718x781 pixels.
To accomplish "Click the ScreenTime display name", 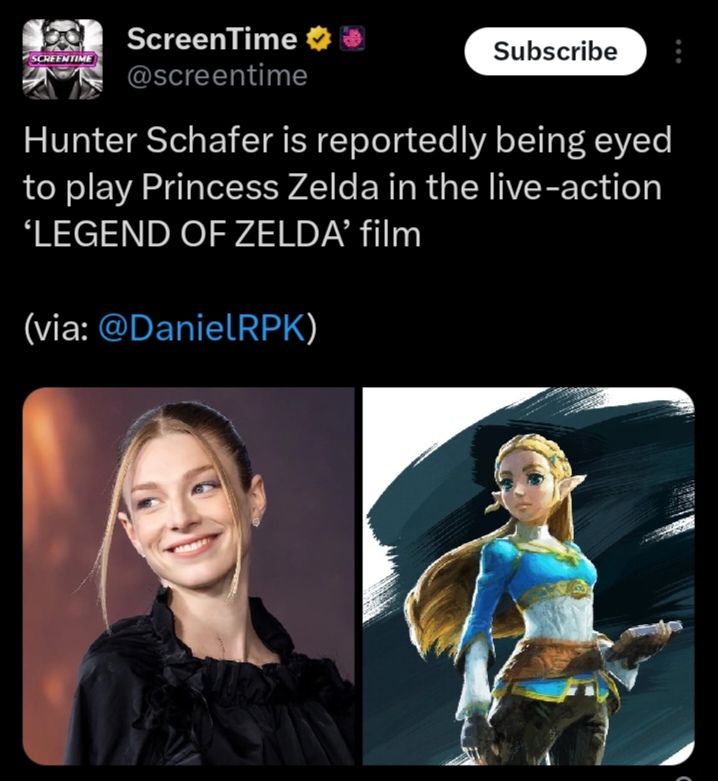I will [x=212, y=39].
